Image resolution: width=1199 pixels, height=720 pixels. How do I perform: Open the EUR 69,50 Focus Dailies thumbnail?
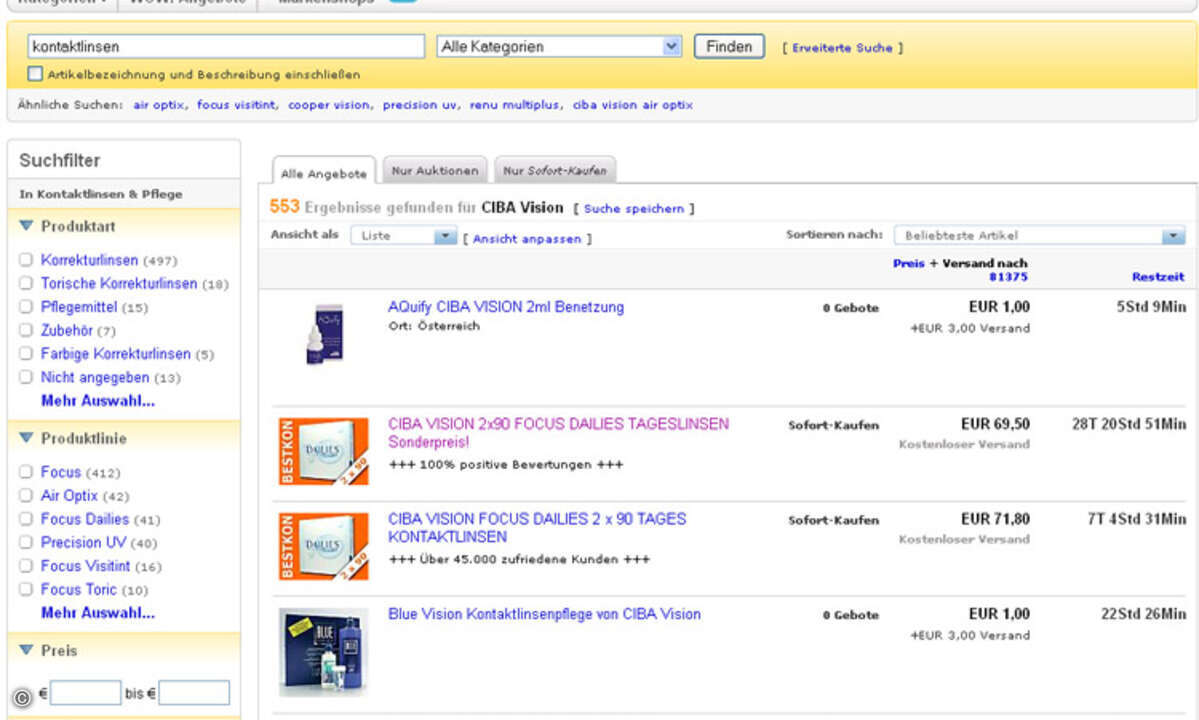323,451
